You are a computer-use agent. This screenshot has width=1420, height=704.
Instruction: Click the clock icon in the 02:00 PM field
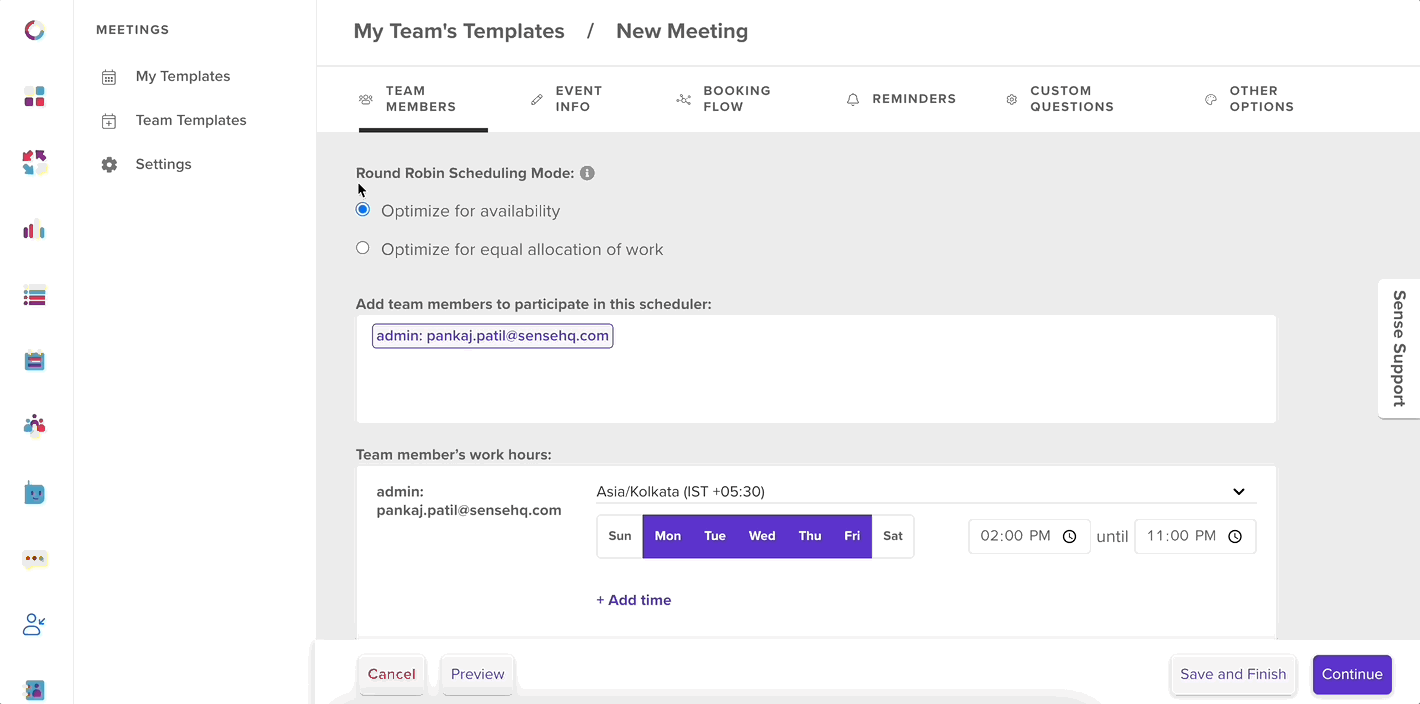[x=1069, y=536]
